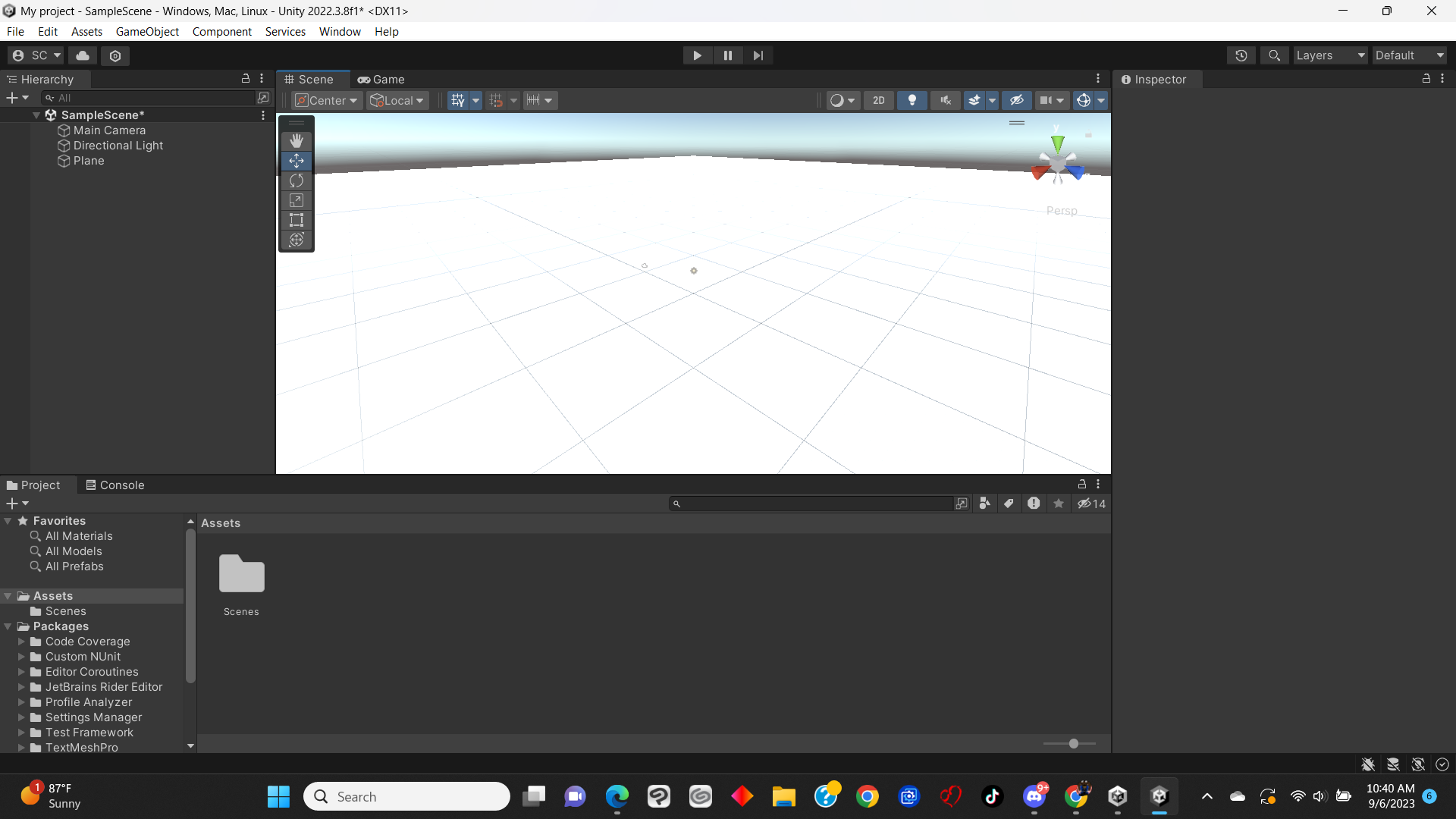Toggle hidden packages visibility count 14
1456x819 pixels.
[x=1092, y=504]
